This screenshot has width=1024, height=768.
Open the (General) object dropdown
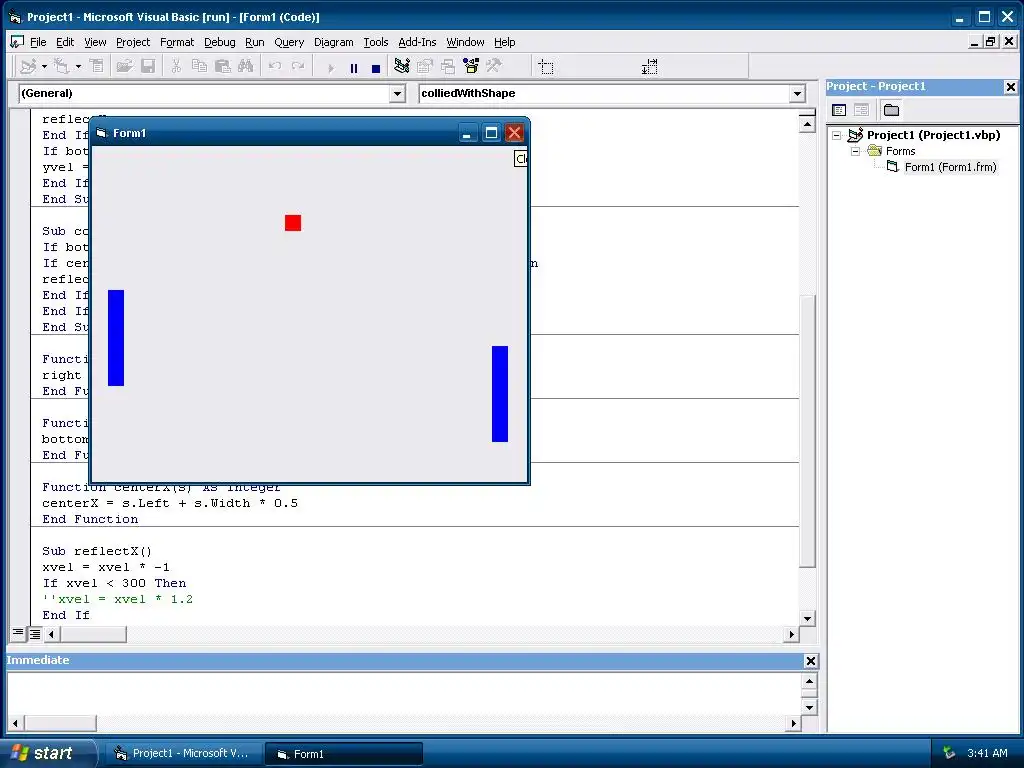398,94
